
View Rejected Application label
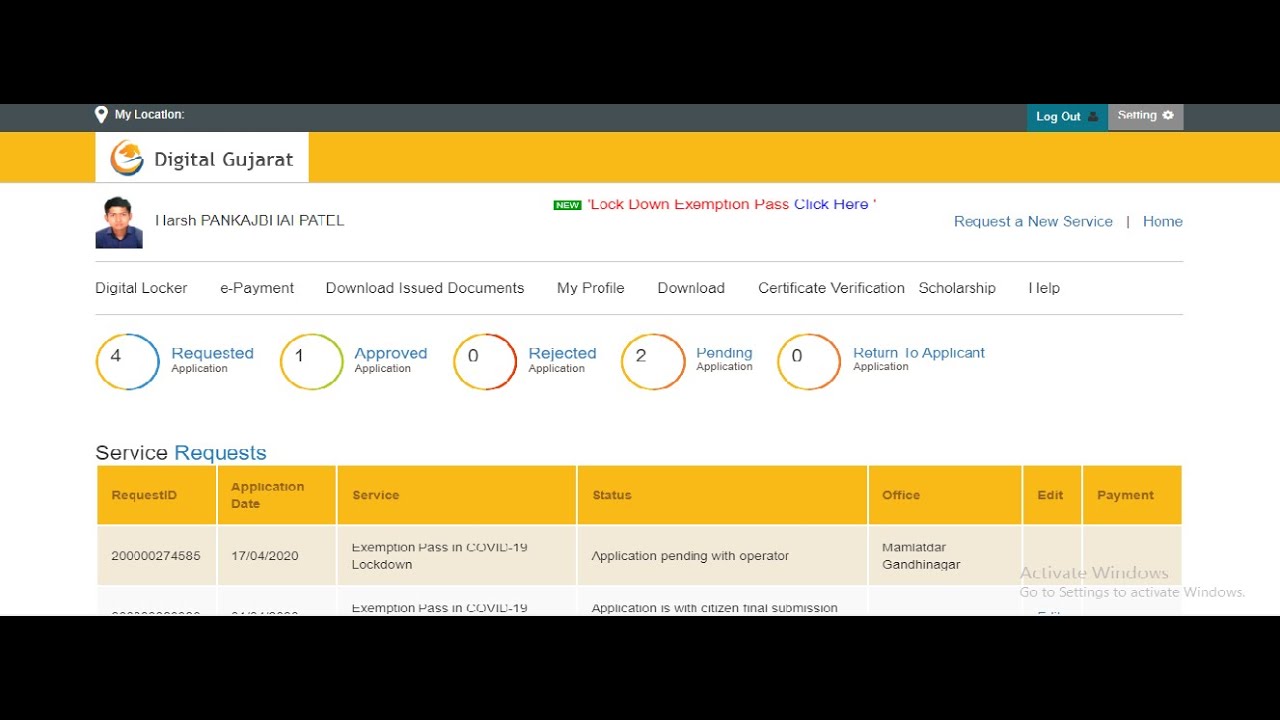[562, 359]
